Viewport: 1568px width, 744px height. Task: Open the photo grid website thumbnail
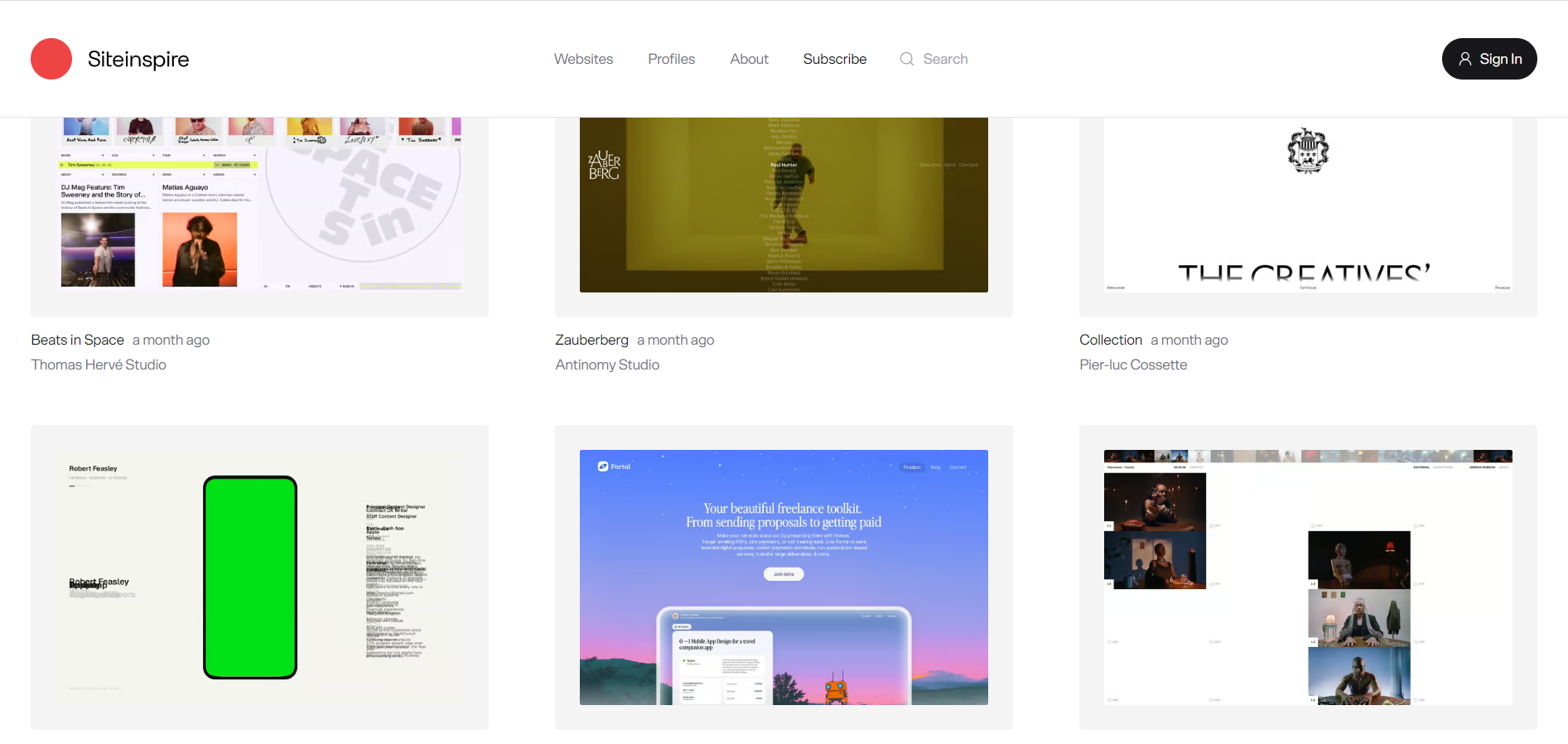point(1308,577)
